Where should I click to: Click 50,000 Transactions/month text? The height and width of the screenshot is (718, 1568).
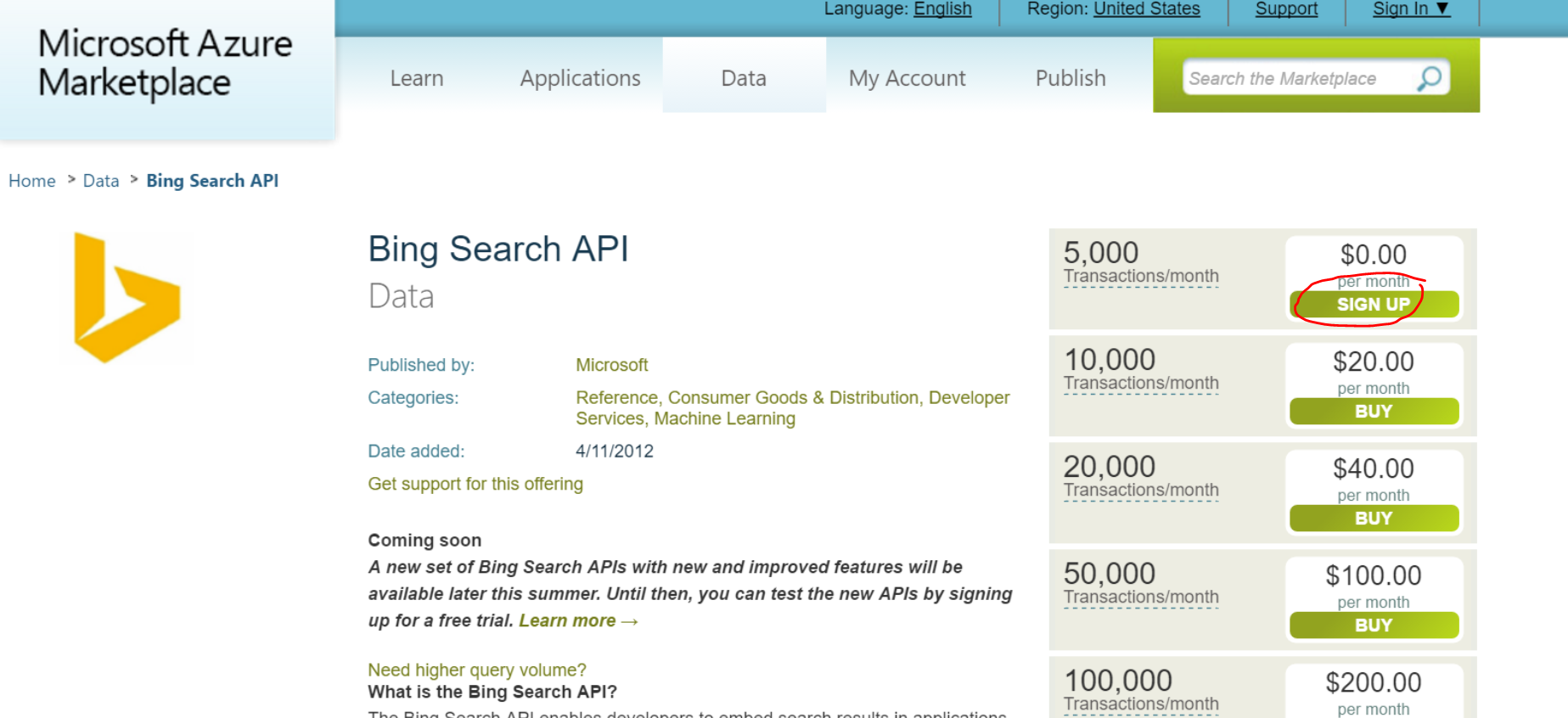pos(1141,583)
